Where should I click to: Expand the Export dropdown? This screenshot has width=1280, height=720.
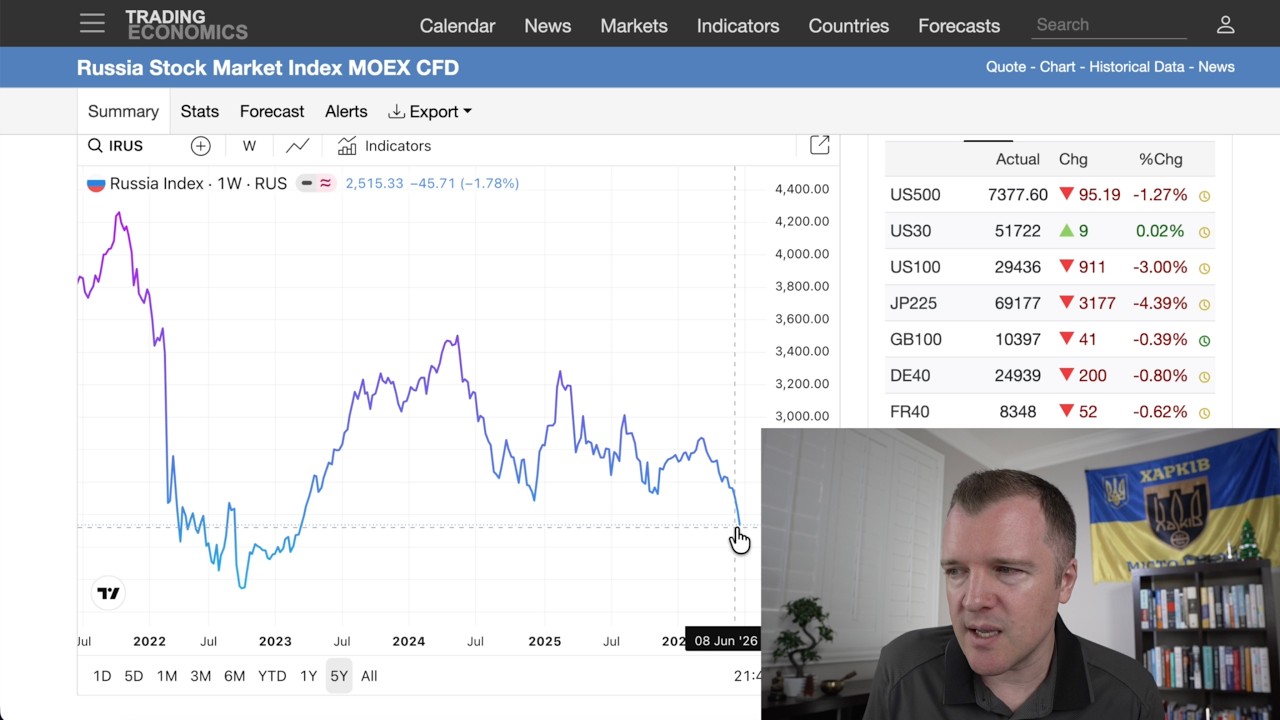430,111
